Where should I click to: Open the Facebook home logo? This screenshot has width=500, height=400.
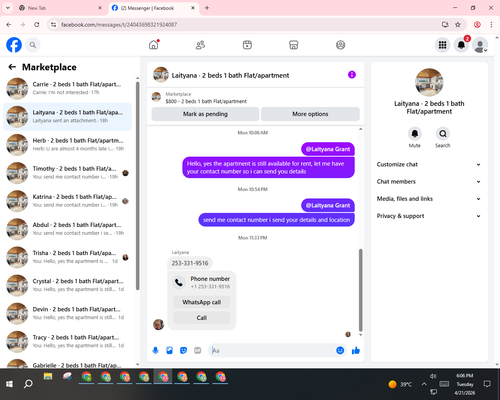(x=14, y=45)
